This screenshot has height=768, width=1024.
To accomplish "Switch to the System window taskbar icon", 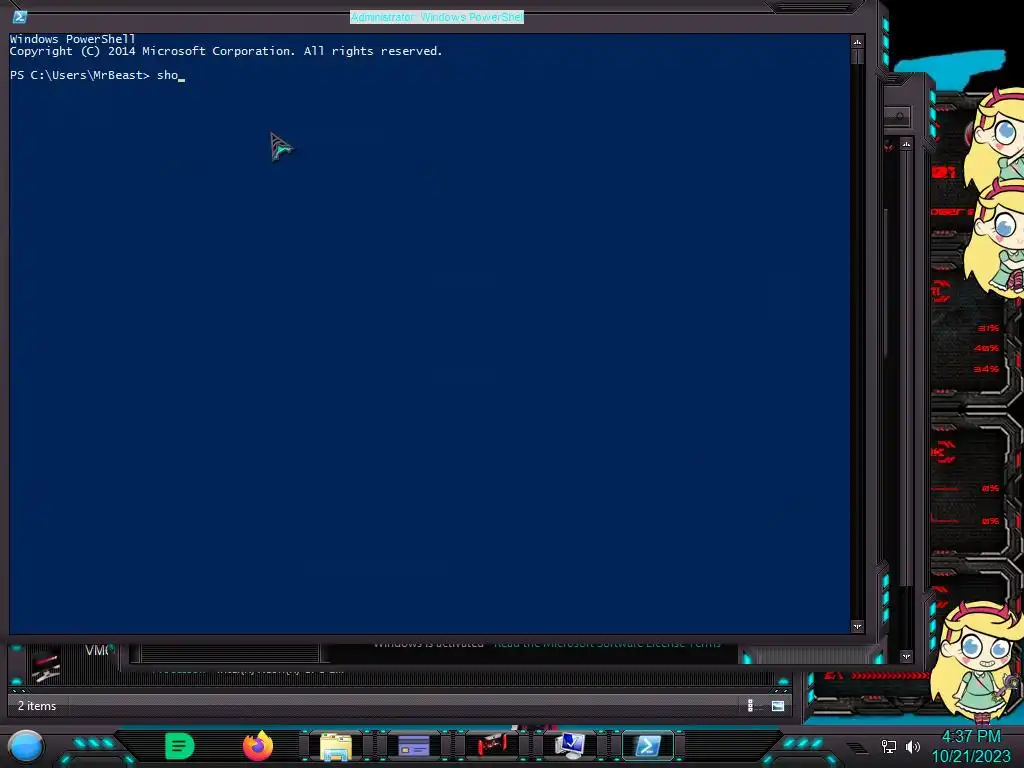I will coord(569,746).
